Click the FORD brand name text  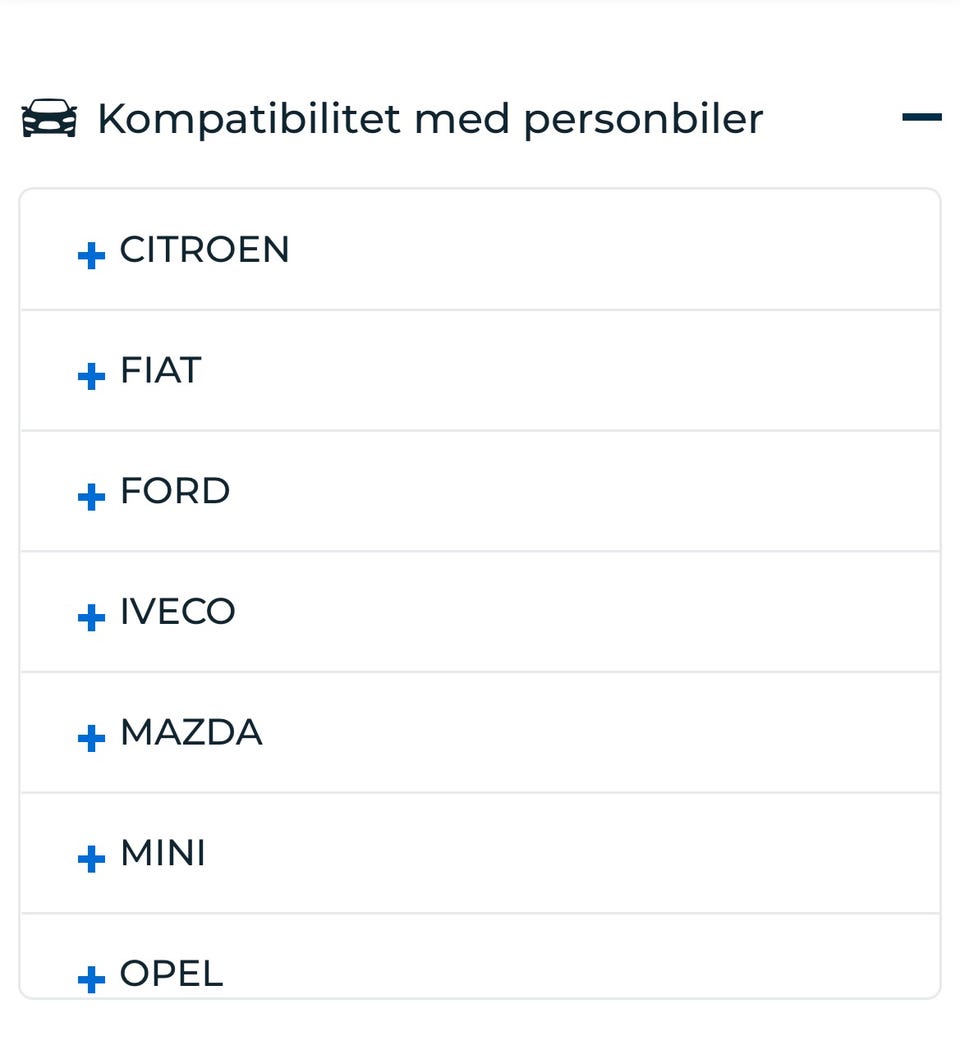point(175,491)
